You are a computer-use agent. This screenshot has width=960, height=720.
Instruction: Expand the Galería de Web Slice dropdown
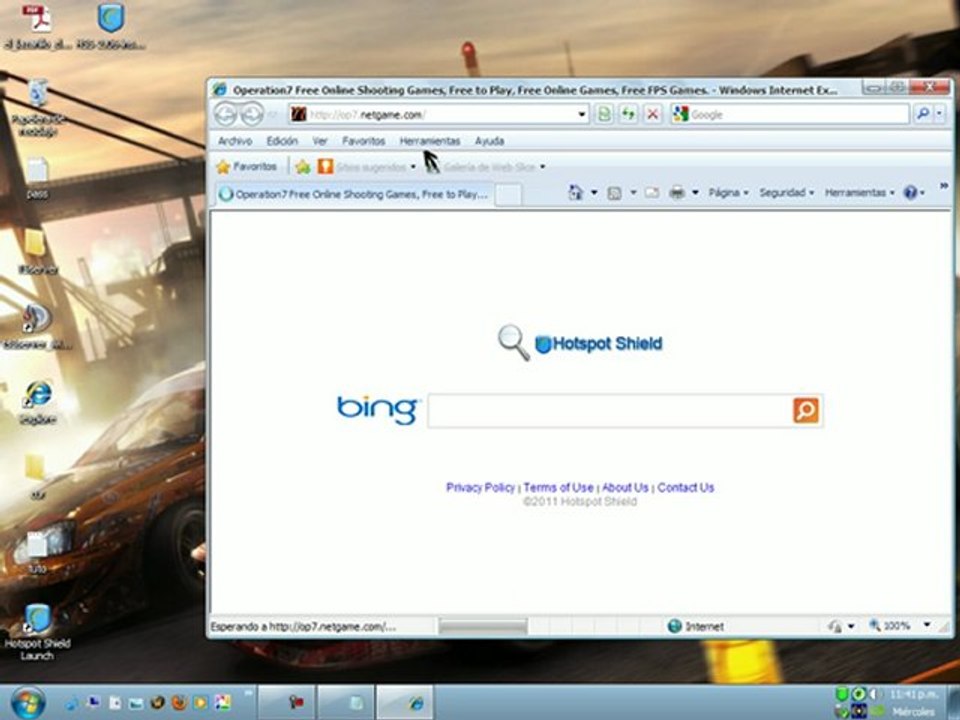[542, 167]
